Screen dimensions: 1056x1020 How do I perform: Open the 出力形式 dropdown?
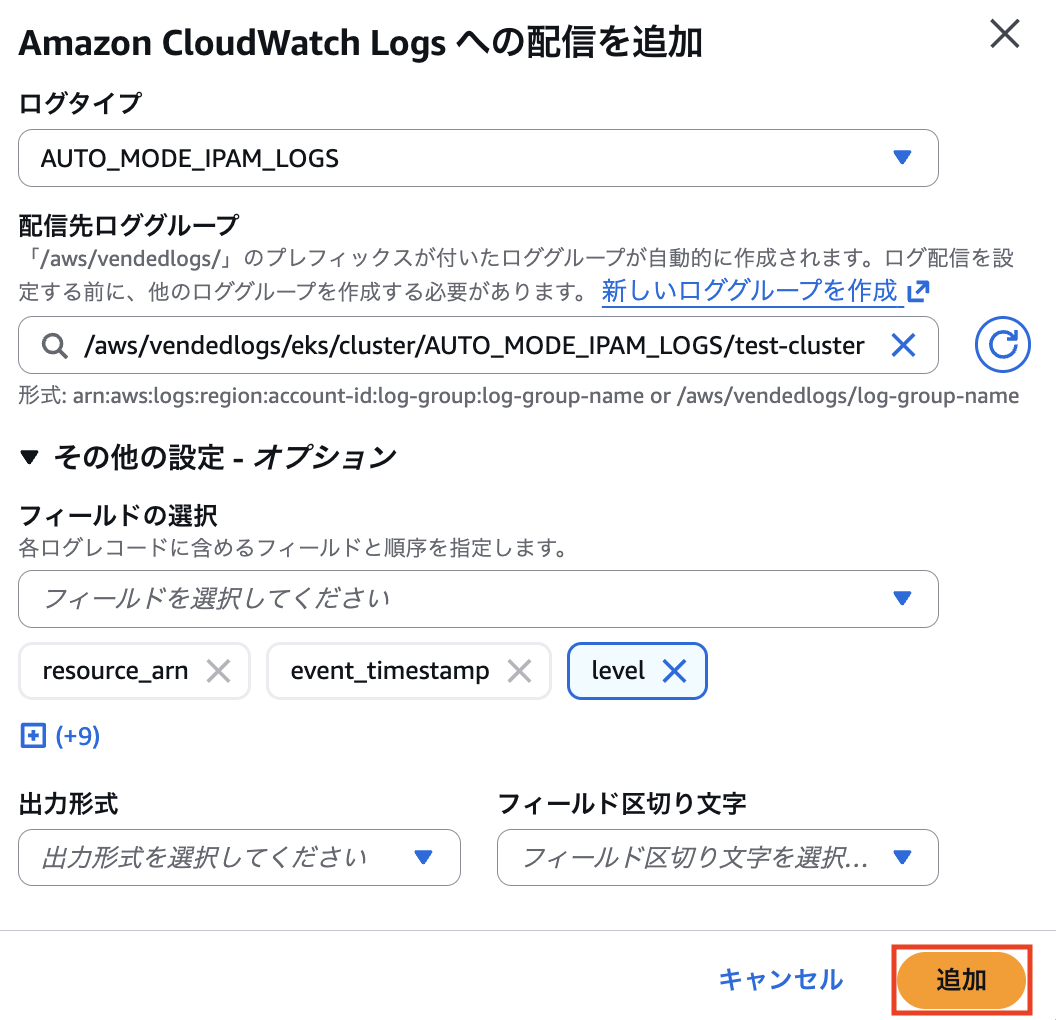coord(239,857)
